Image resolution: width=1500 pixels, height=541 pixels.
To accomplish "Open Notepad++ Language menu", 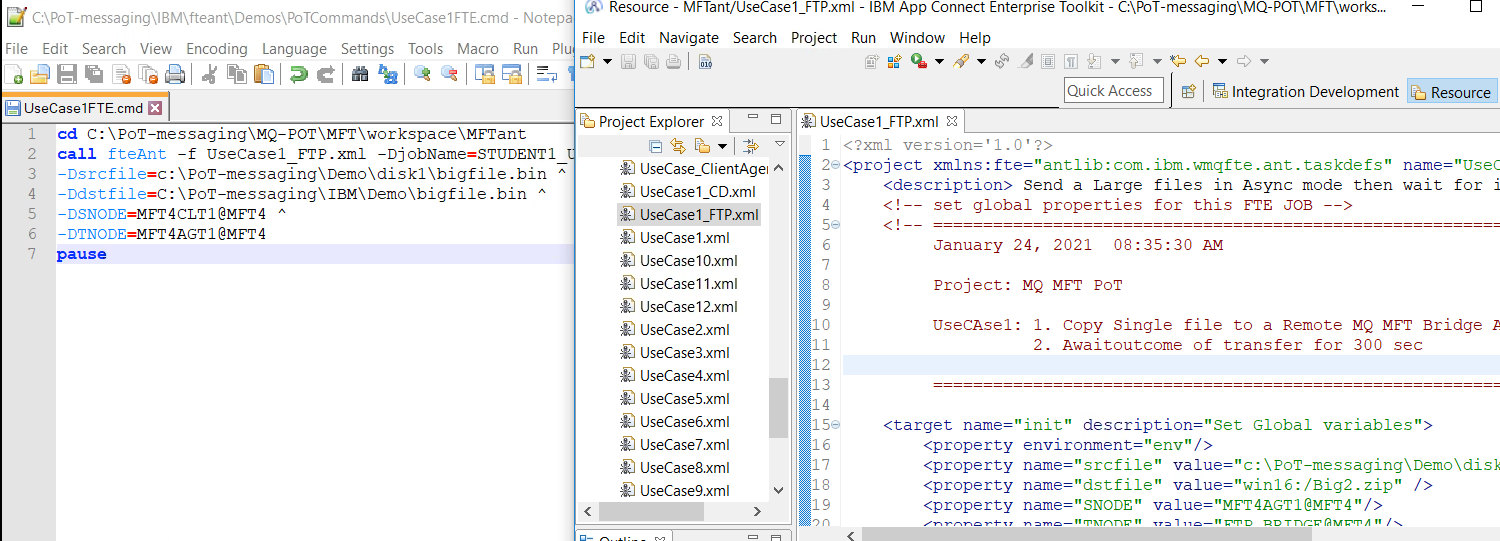I will pyautogui.click(x=294, y=48).
